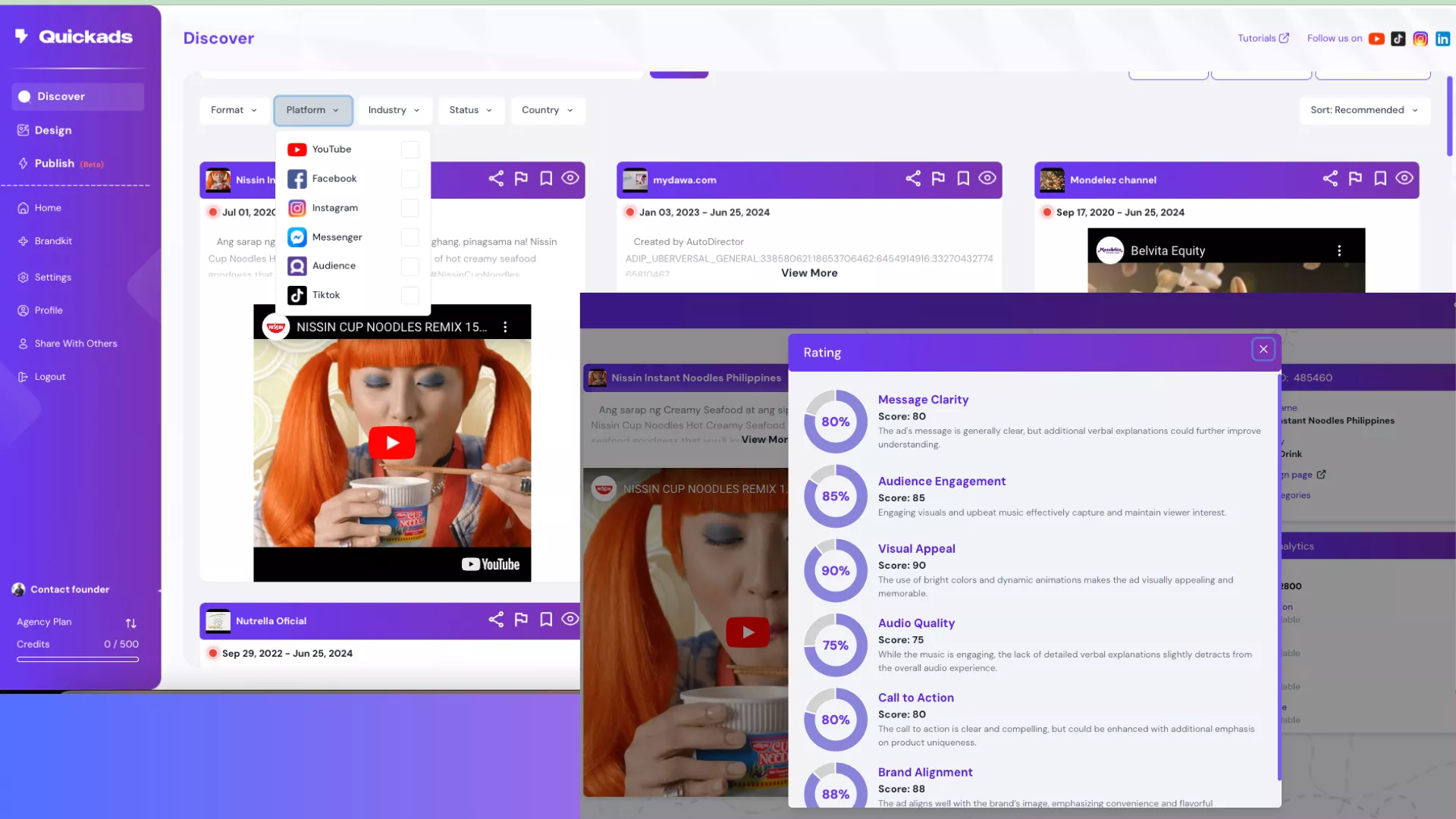Click View More on mydawa.com ad
Screen dimensions: 1456x819
tap(809, 273)
